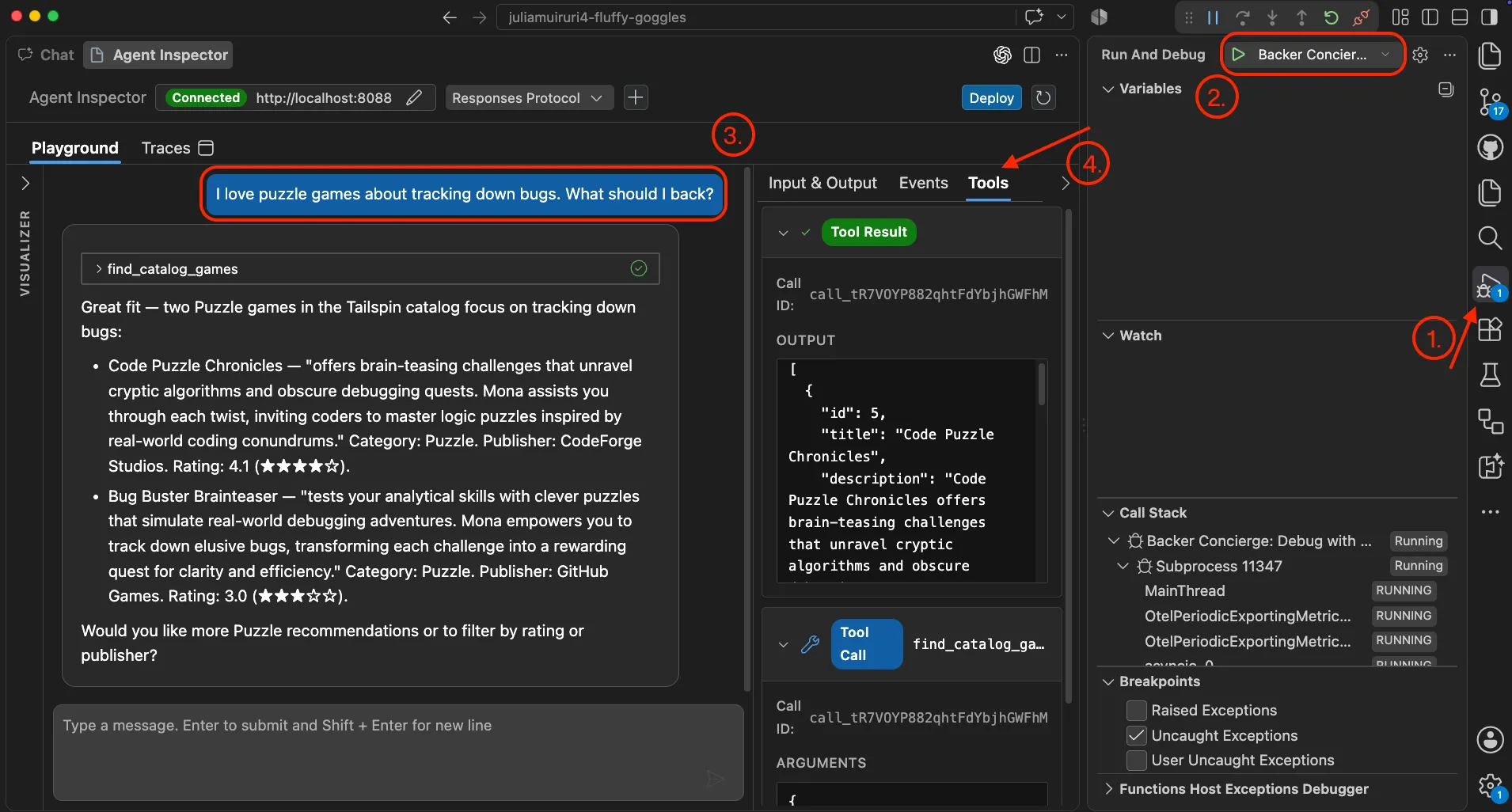This screenshot has height=812, width=1512.
Task: Open the Events tab
Action: pyautogui.click(x=923, y=183)
